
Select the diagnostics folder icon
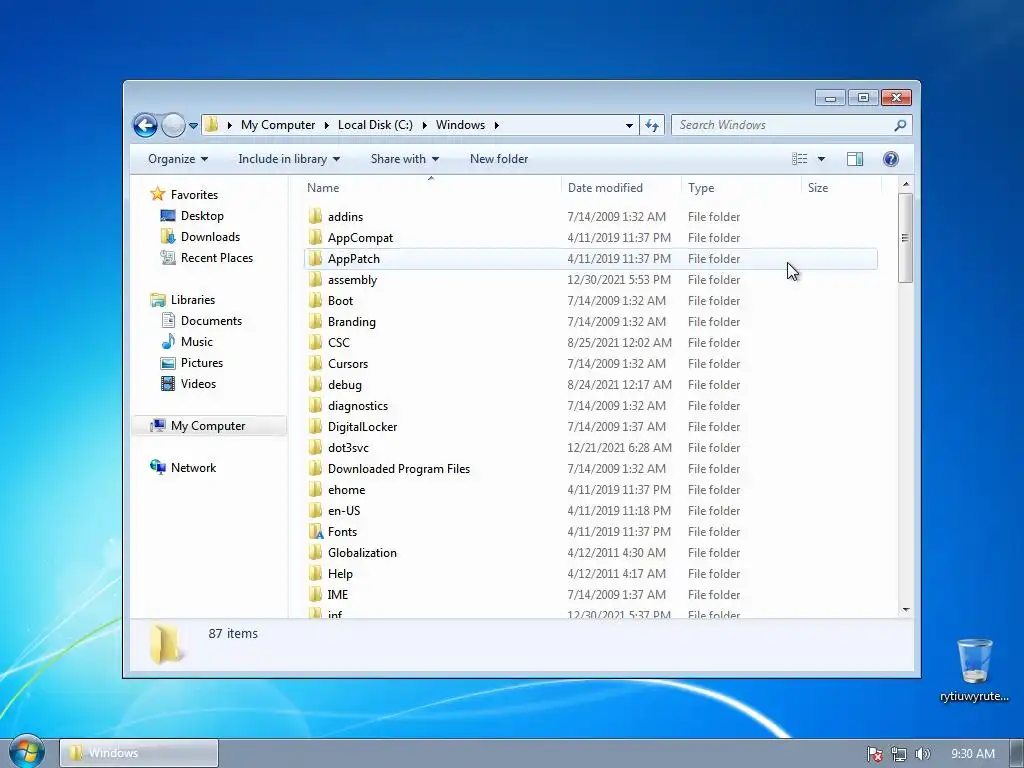315,406
